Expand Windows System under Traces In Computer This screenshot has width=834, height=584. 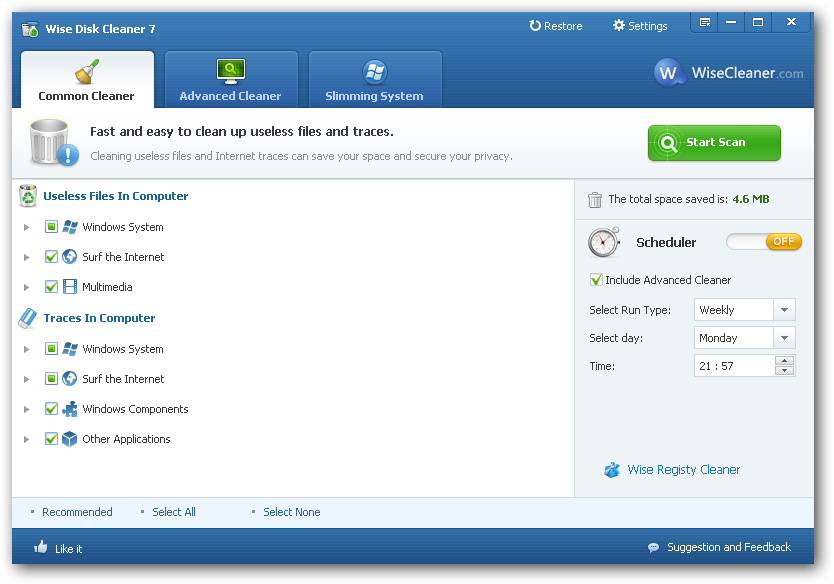[26, 349]
